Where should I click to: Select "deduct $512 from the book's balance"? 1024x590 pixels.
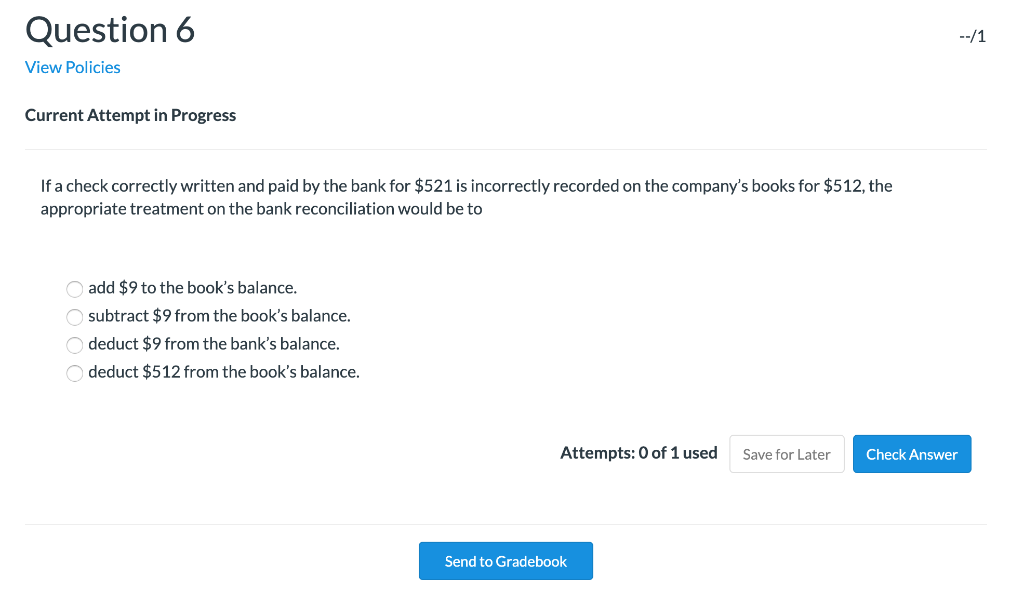pos(75,373)
